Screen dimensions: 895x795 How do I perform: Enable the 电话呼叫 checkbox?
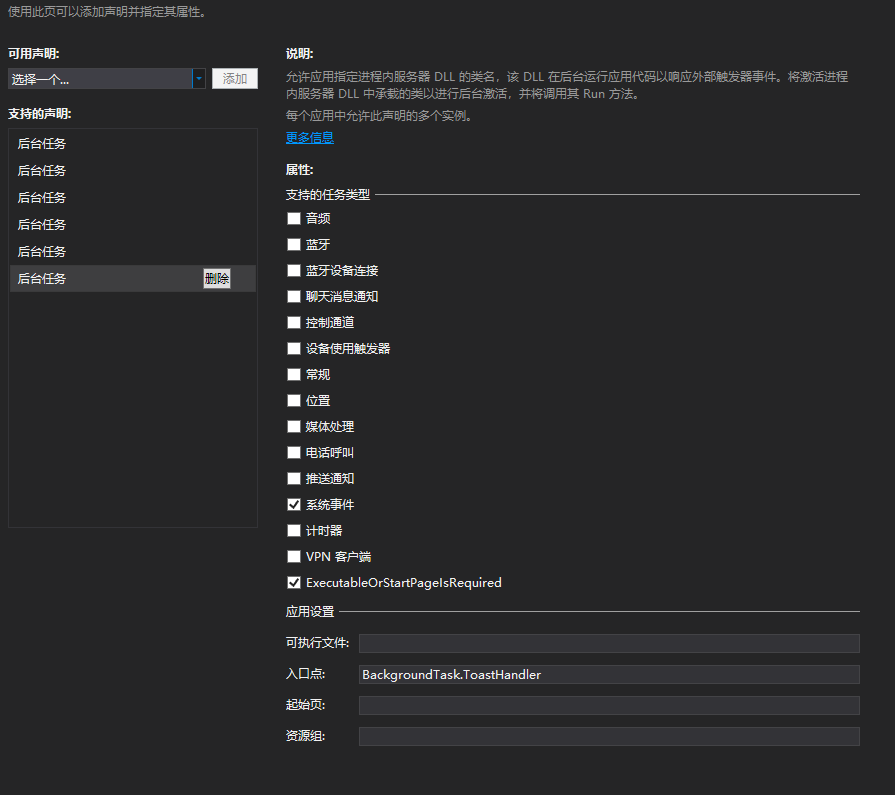[294, 453]
